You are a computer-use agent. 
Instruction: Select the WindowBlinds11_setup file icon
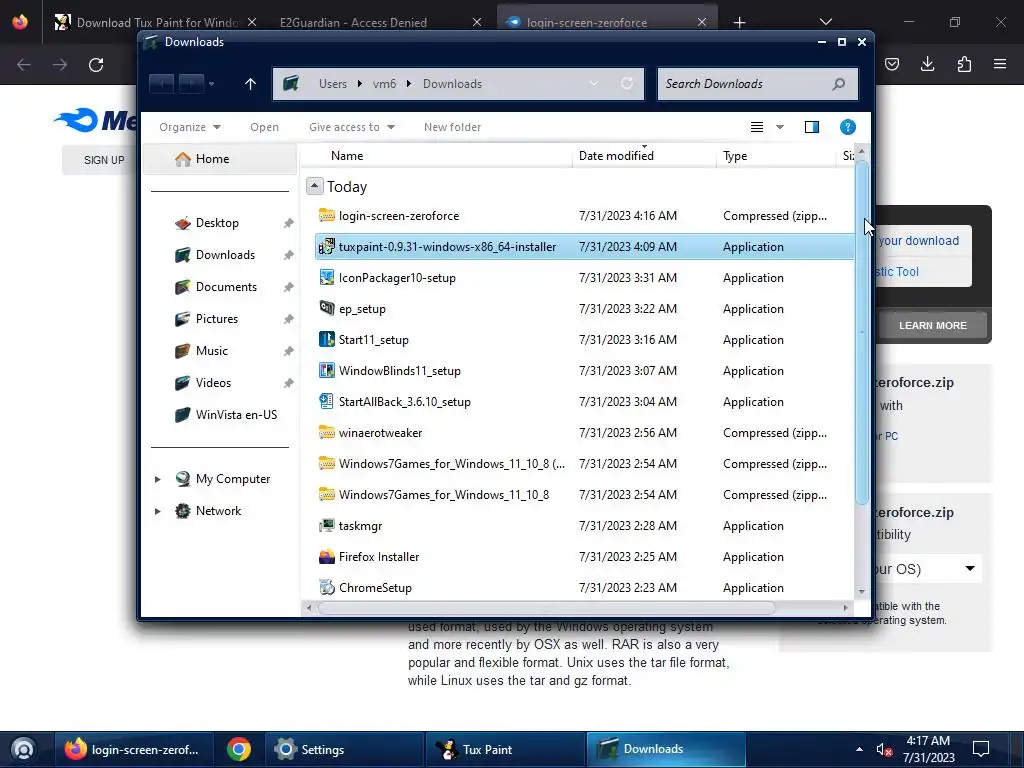(x=327, y=370)
